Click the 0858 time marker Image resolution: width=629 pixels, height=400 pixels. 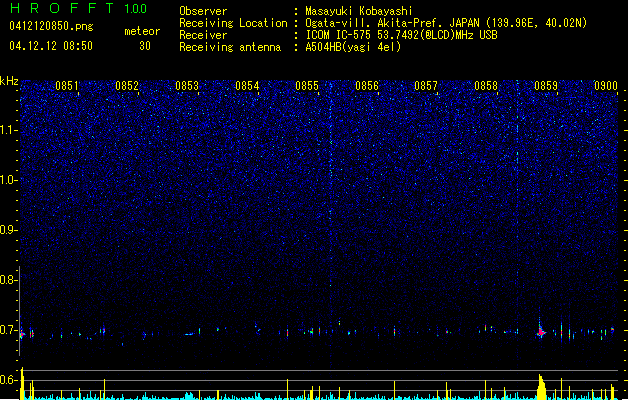[x=486, y=86]
